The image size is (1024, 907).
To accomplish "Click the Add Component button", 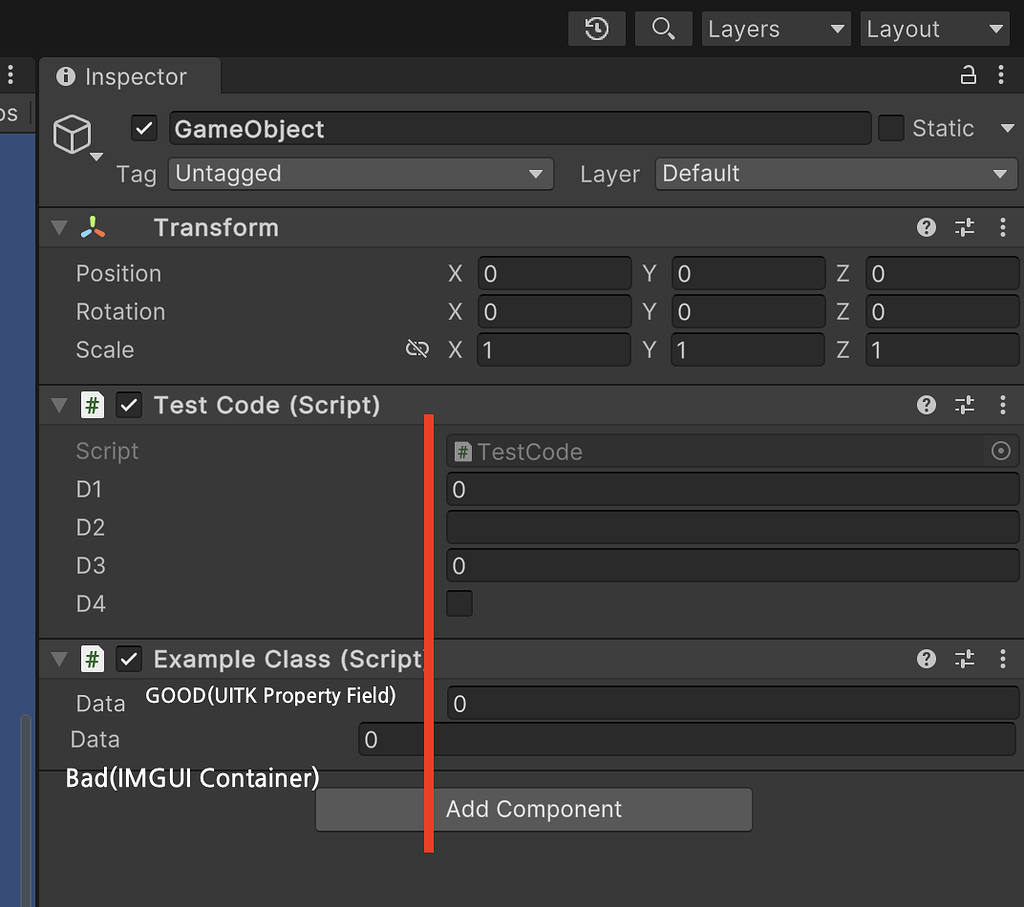I will pyautogui.click(x=533, y=809).
